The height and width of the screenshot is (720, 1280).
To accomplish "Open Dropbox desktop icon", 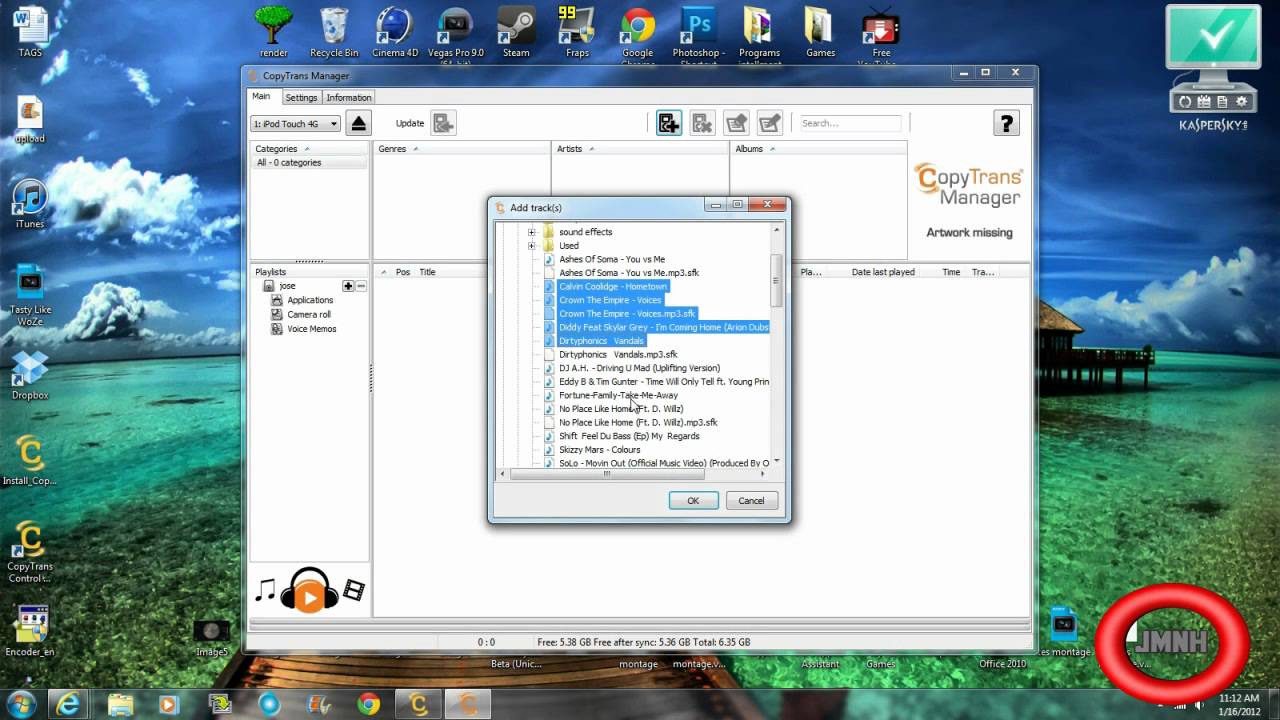I will (30, 375).
